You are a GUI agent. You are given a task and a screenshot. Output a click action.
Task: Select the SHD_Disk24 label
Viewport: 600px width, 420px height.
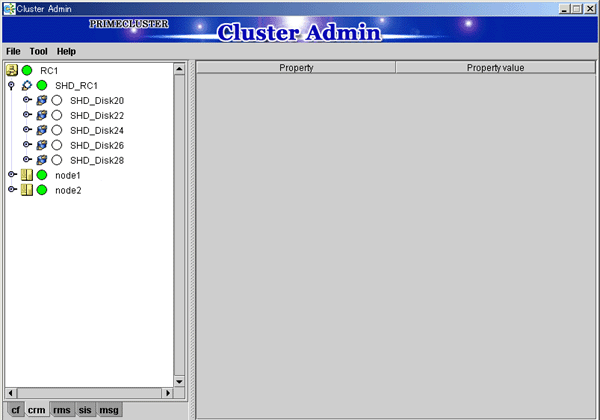(97, 130)
